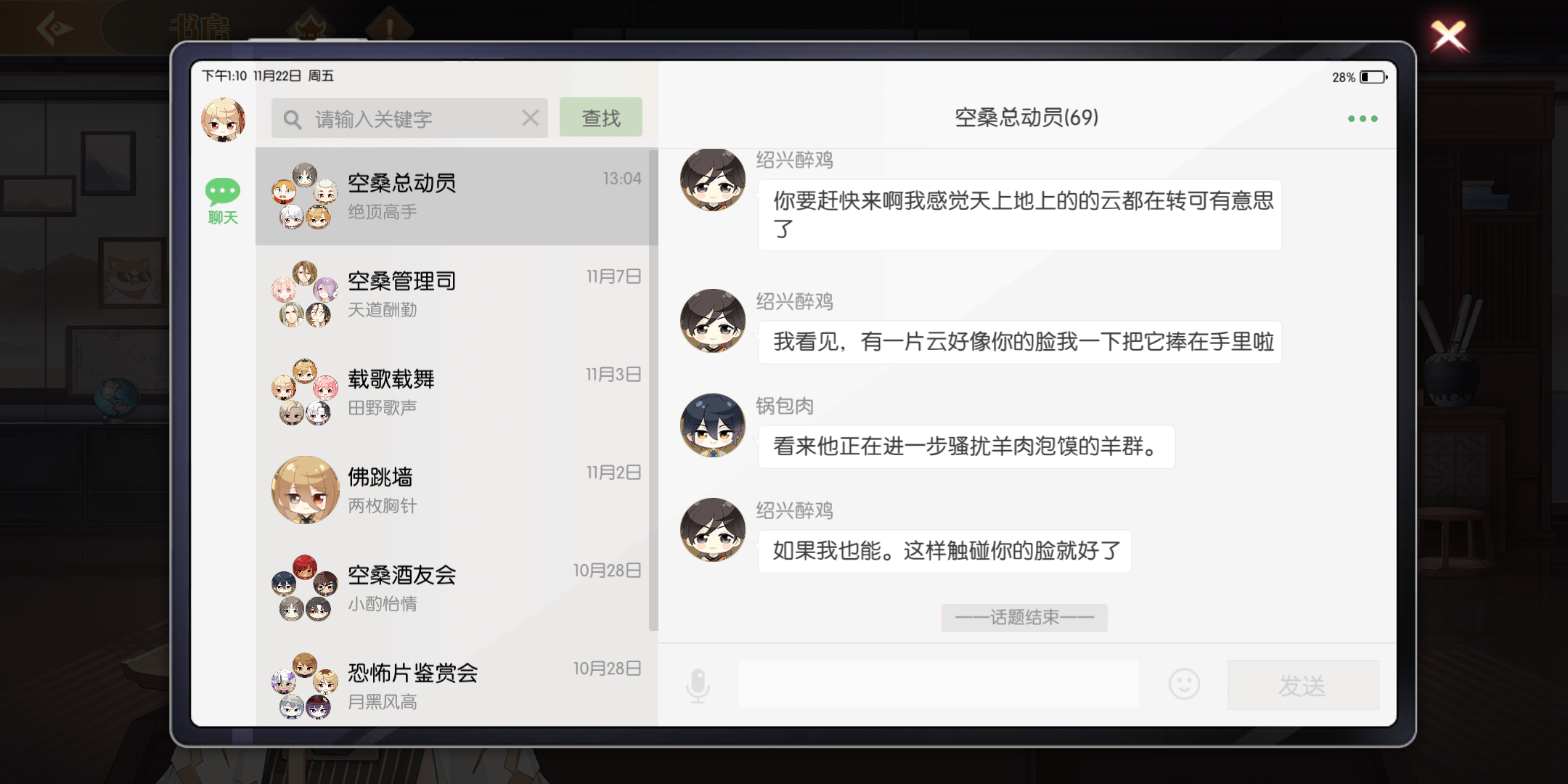Close the tablet overlay with red X
Screen dimensions: 1568x784
pos(1449,35)
